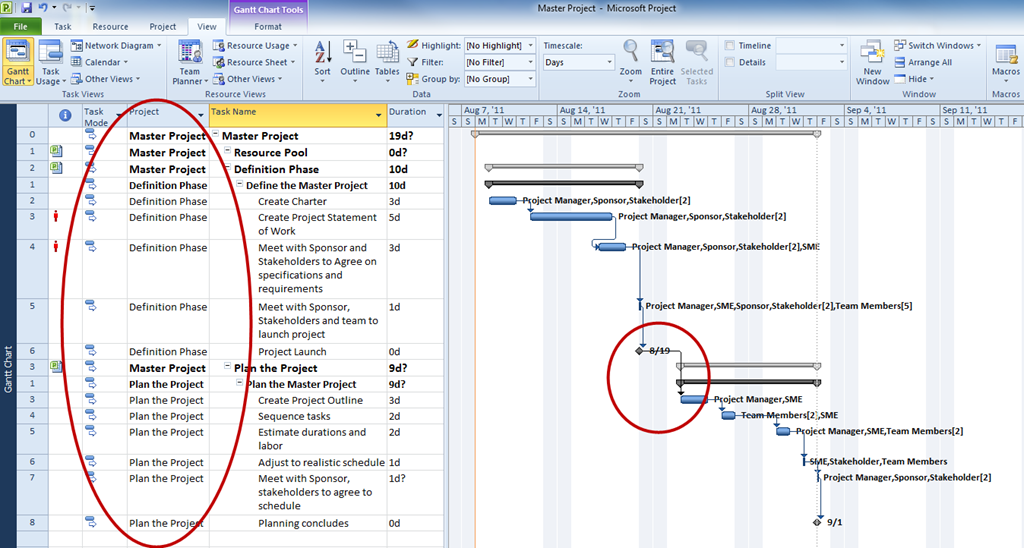Collapse the Master Project summary task
The height and width of the screenshot is (548, 1024).
pos(215,135)
